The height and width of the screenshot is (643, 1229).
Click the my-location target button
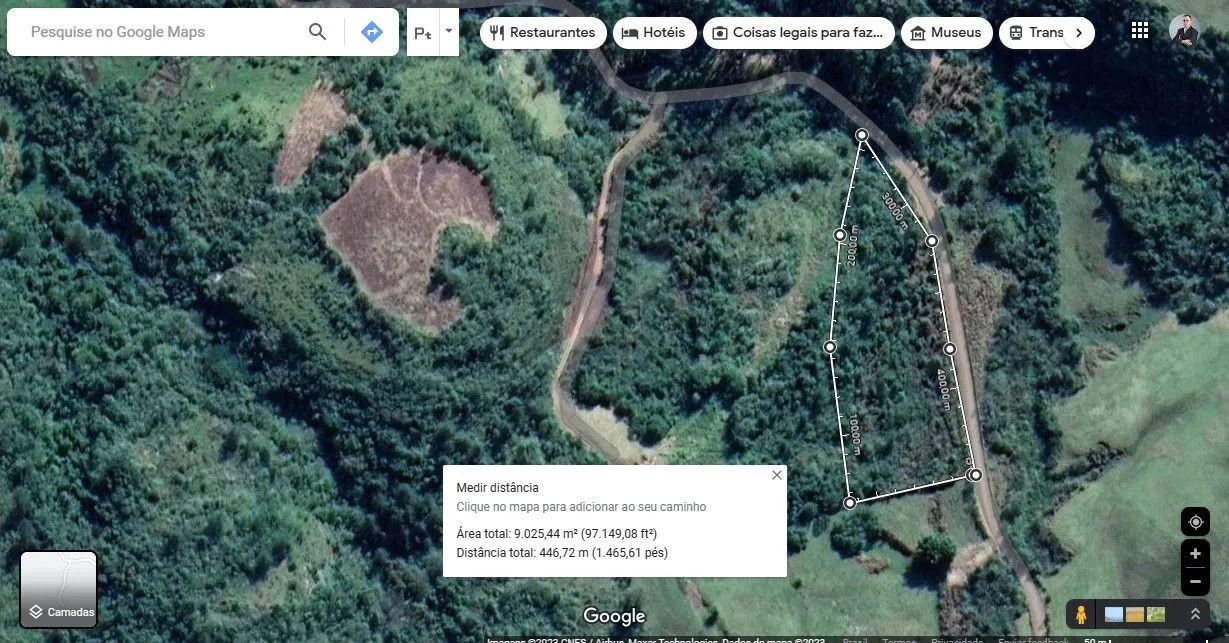(1195, 521)
